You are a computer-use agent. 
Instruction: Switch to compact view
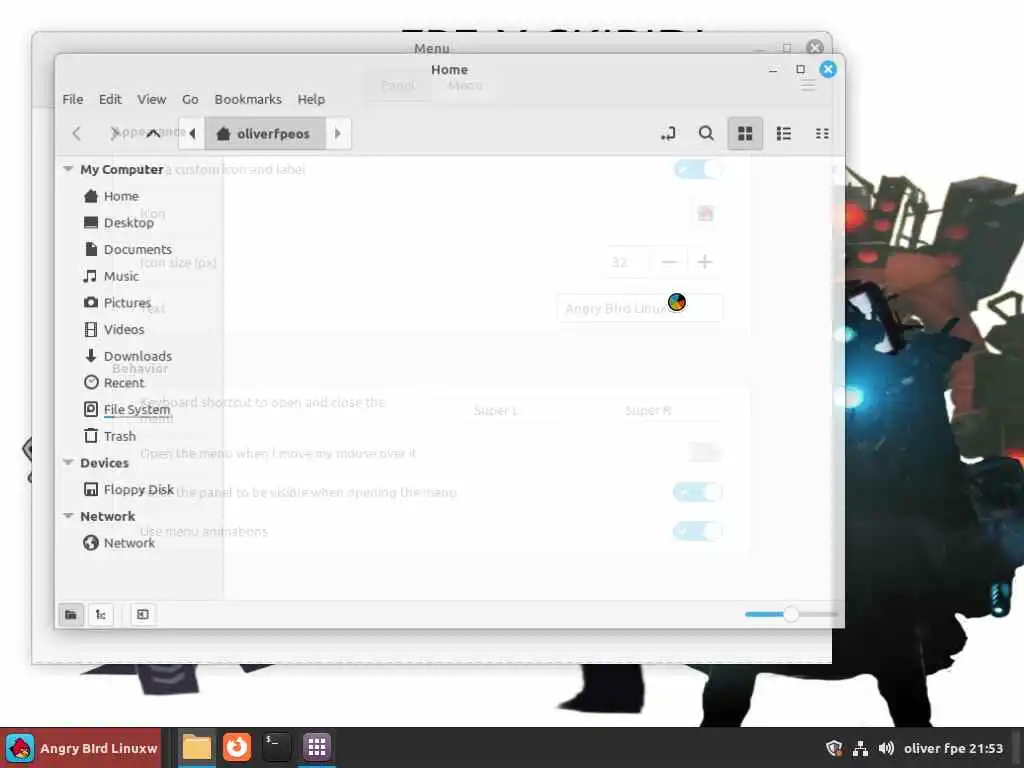coord(822,133)
